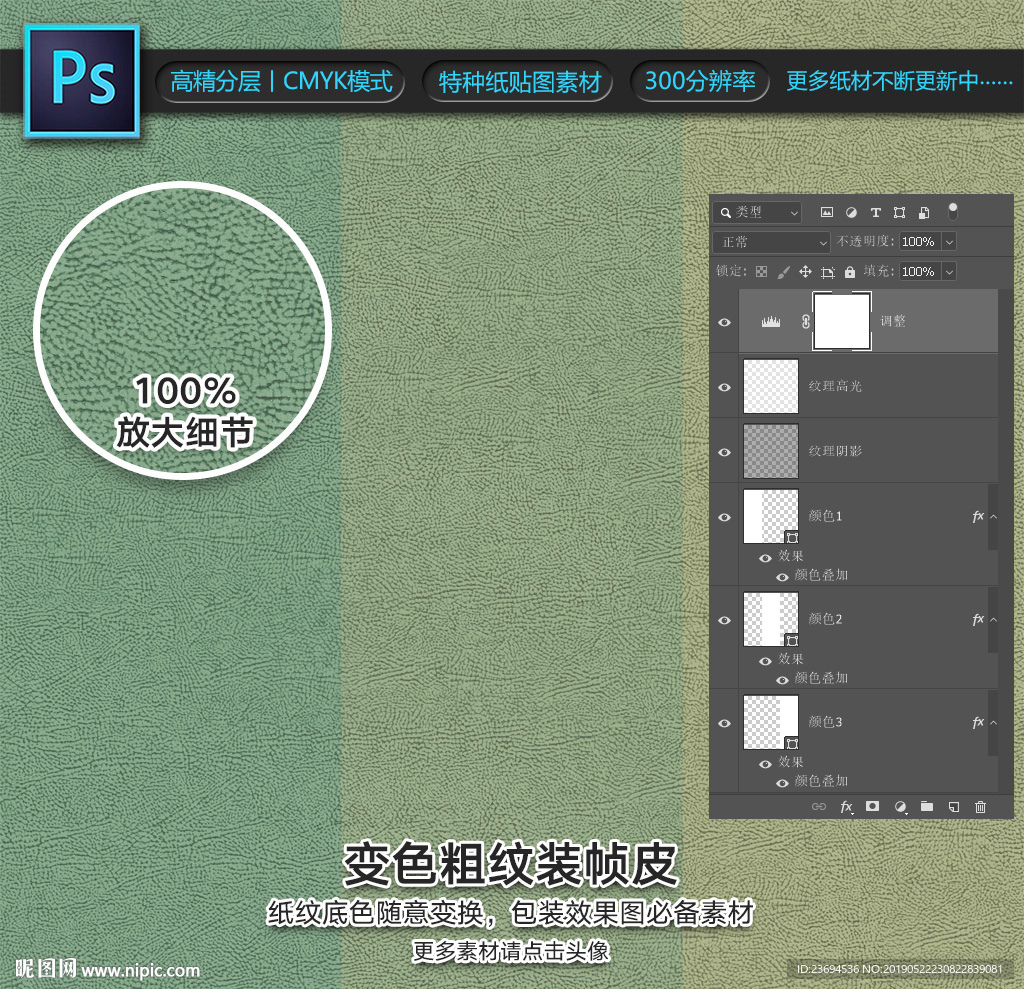Collapse effects of 颜色1 layer
Image resolution: width=1024 pixels, height=989 pixels.
(x=993, y=517)
